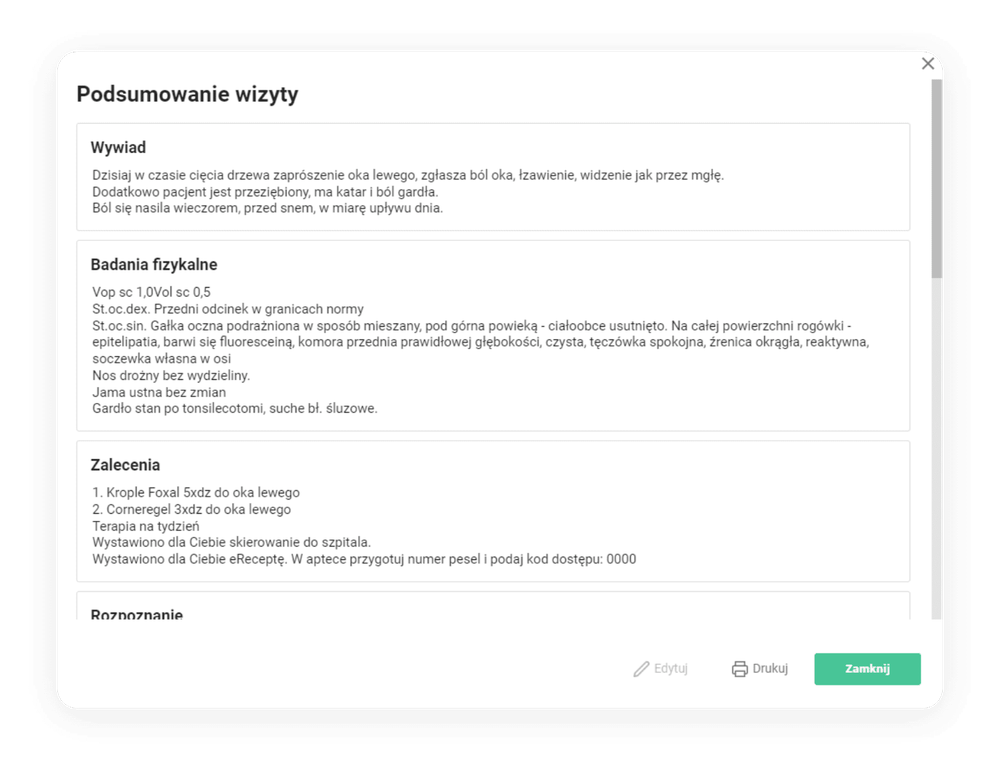The height and width of the screenshot is (772, 1000).
Task: Close the visit summary with the X icon
Action: [x=928, y=64]
